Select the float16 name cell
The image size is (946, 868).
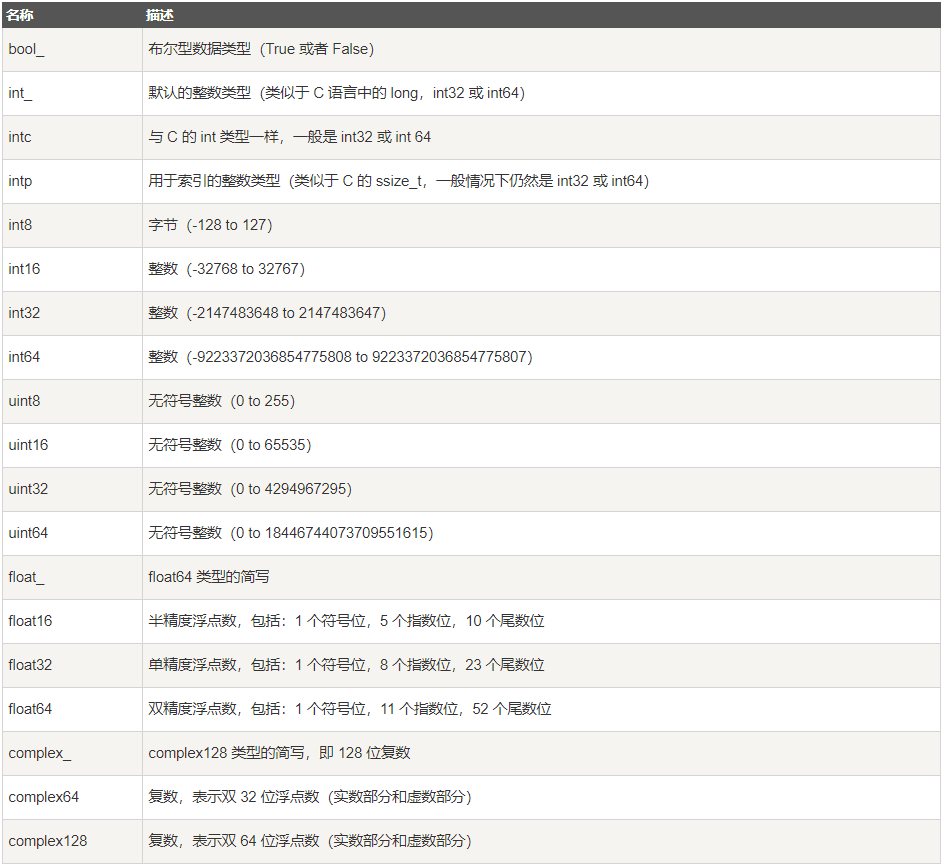coord(72,622)
